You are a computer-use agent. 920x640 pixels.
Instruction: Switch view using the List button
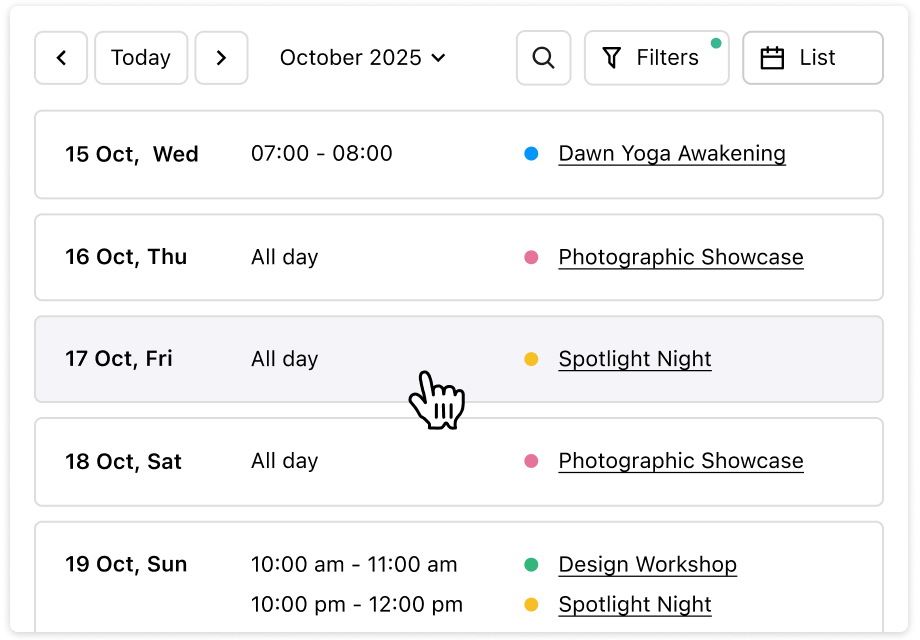812,58
